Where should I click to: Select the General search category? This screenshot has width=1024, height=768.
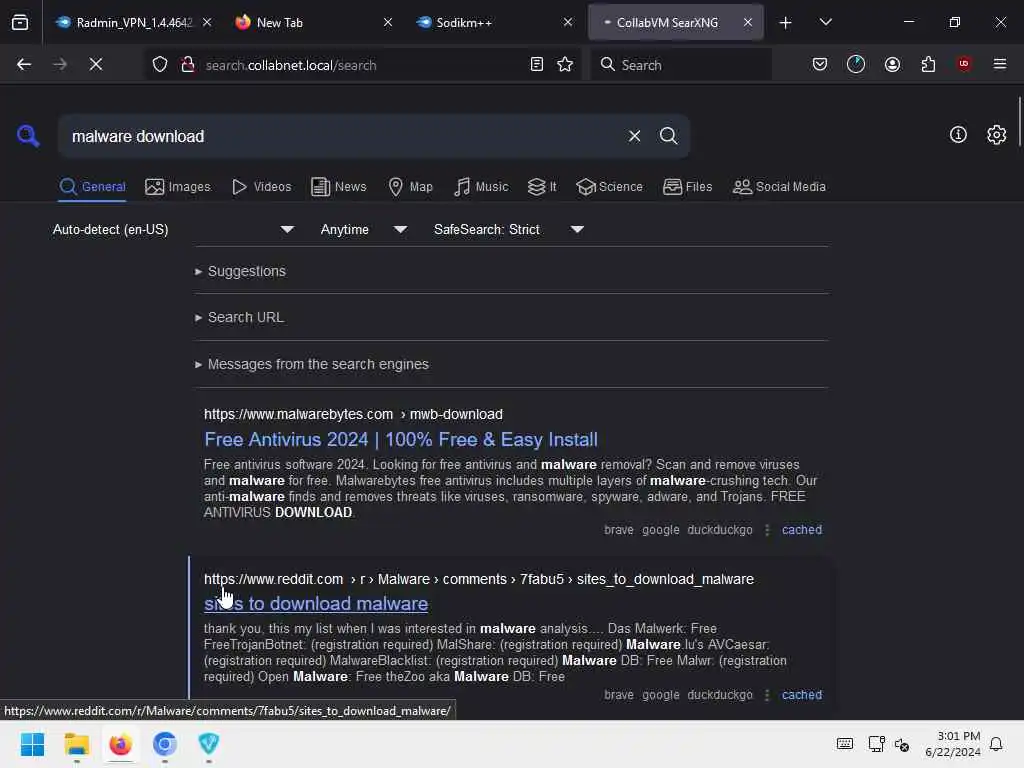(x=92, y=187)
